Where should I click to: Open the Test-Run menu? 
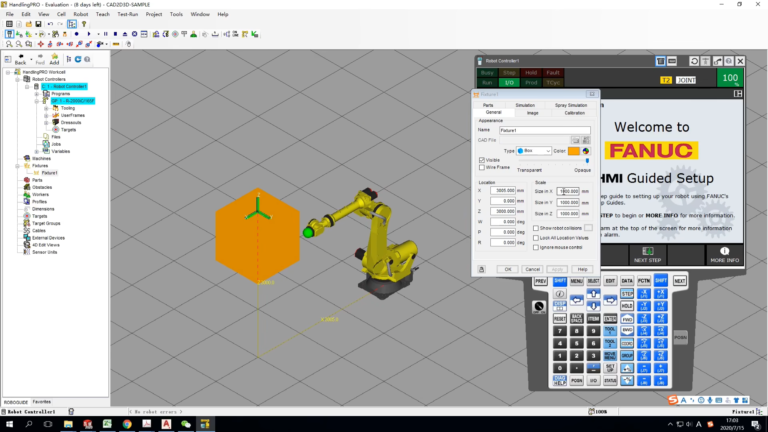[x=127, y=14]
